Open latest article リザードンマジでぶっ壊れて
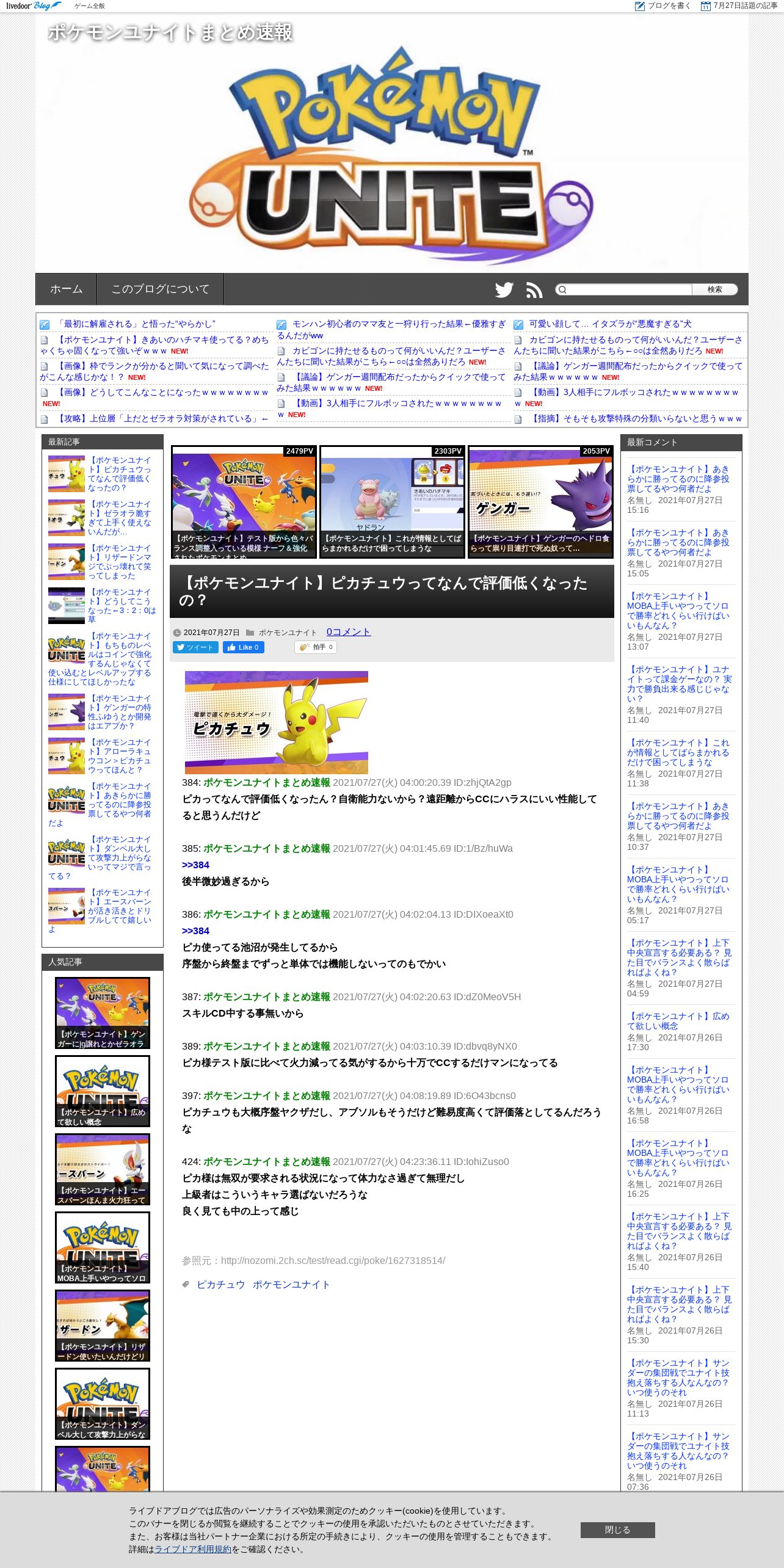The image size is (784, 1568). click(119, 562)
